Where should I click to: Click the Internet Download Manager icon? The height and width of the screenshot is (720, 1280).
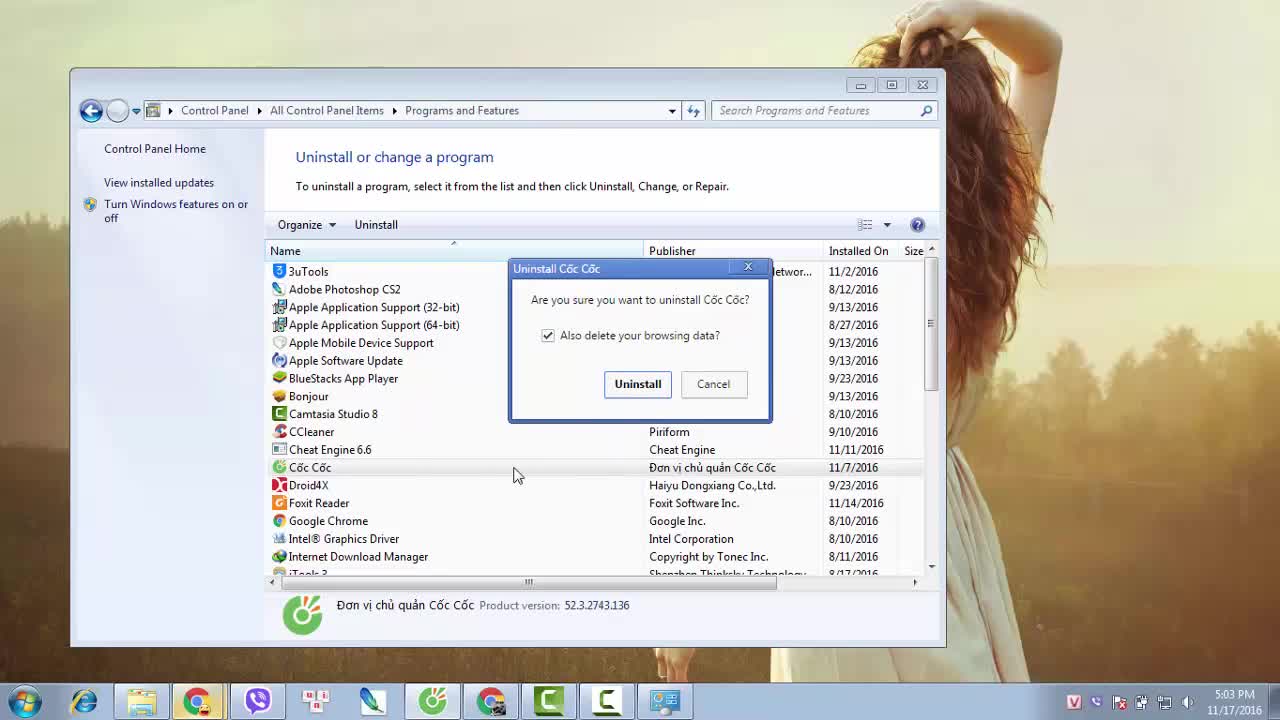[x=280, y=557]
